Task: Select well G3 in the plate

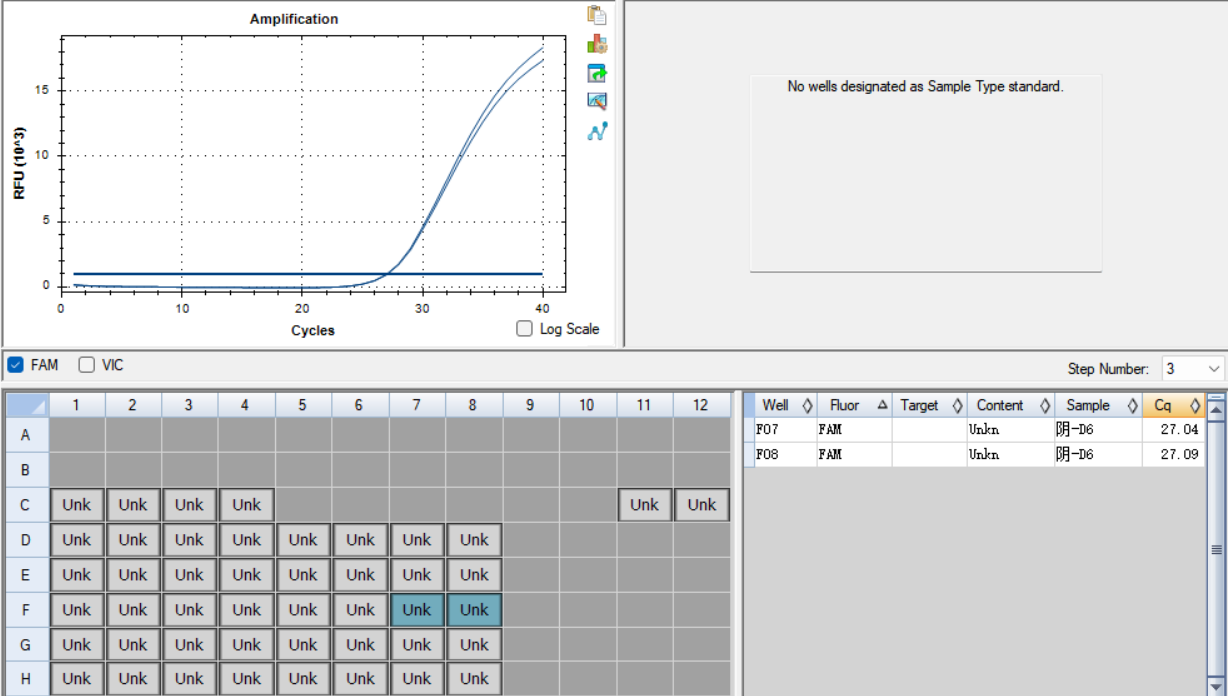Action: (189, 645)
